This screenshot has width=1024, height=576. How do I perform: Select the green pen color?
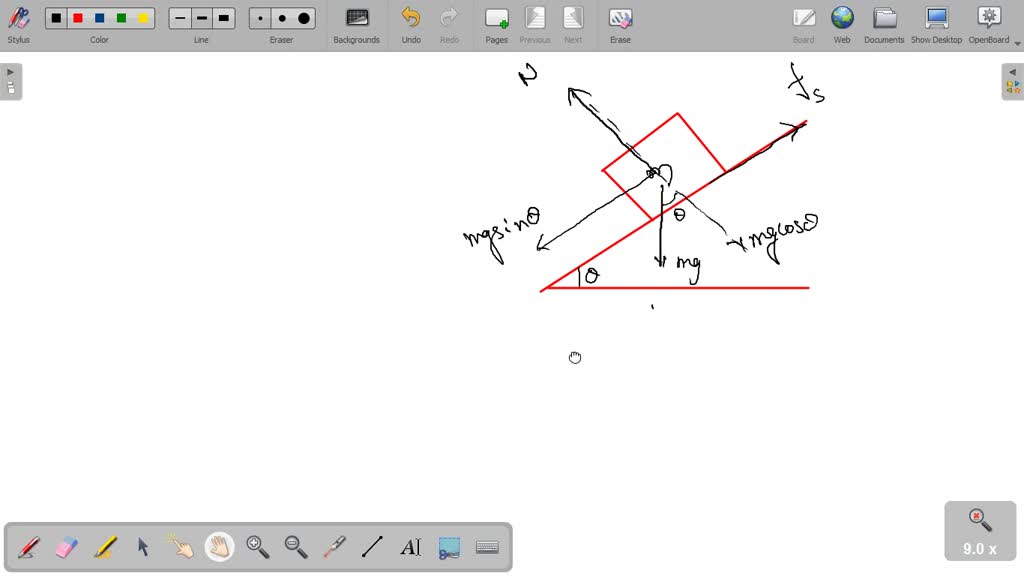(121, 18)
